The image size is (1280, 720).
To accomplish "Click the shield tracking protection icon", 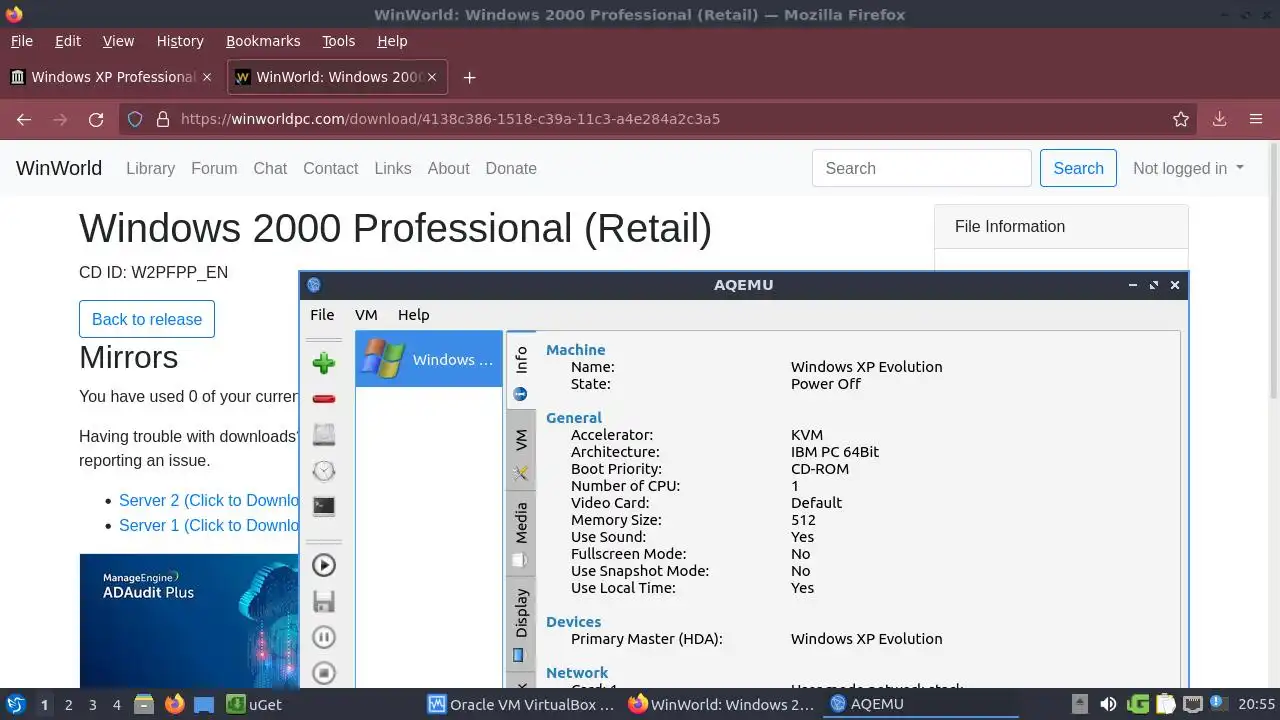I will pyautogui.click(x=136, y=119).
